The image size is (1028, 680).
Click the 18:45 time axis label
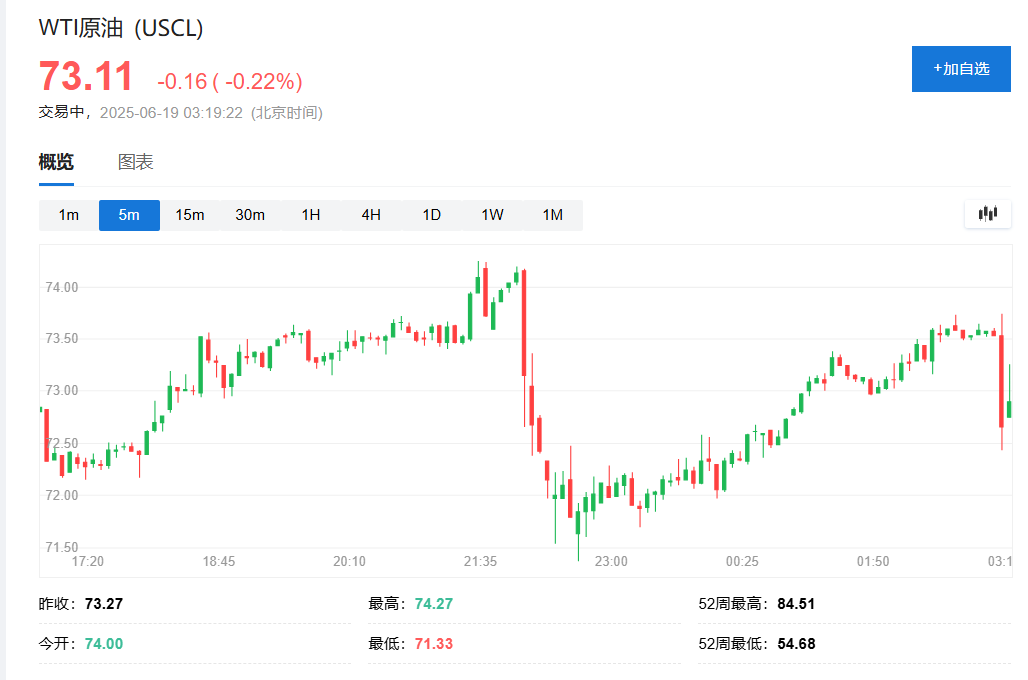(218, 561)
